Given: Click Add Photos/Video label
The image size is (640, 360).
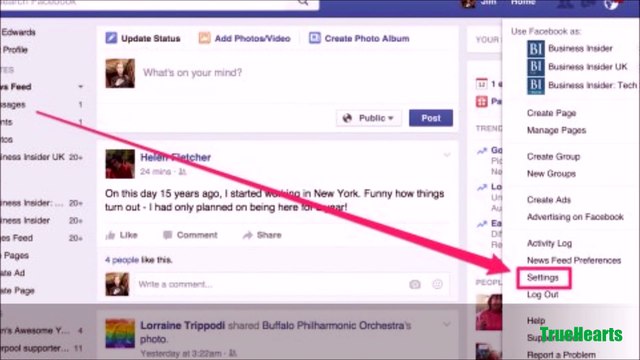Looking at the screenshot, I should point(253,38).
